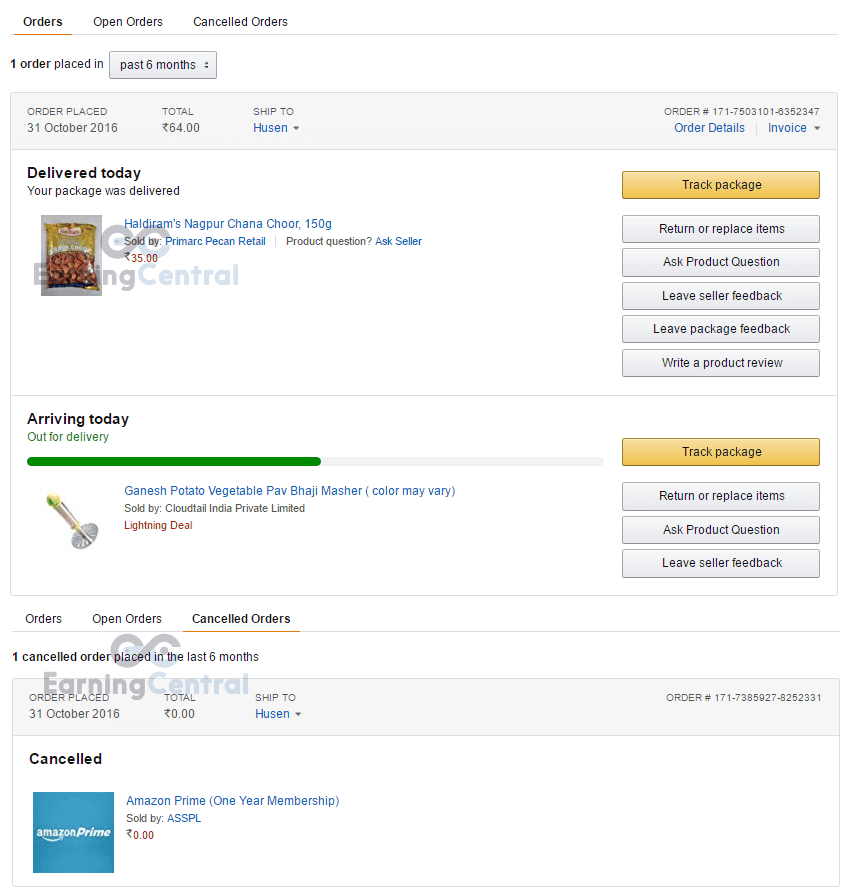Click the Amazon Prime product thumbnail
The image size is (843, 891).
tap(73, 832)
